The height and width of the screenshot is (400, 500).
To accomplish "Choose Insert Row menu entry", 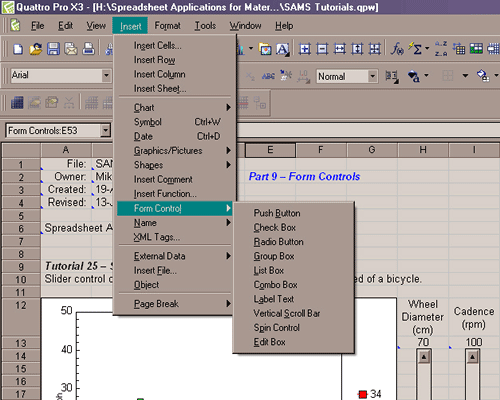I will pyautogui.click(x=174, y=60).
